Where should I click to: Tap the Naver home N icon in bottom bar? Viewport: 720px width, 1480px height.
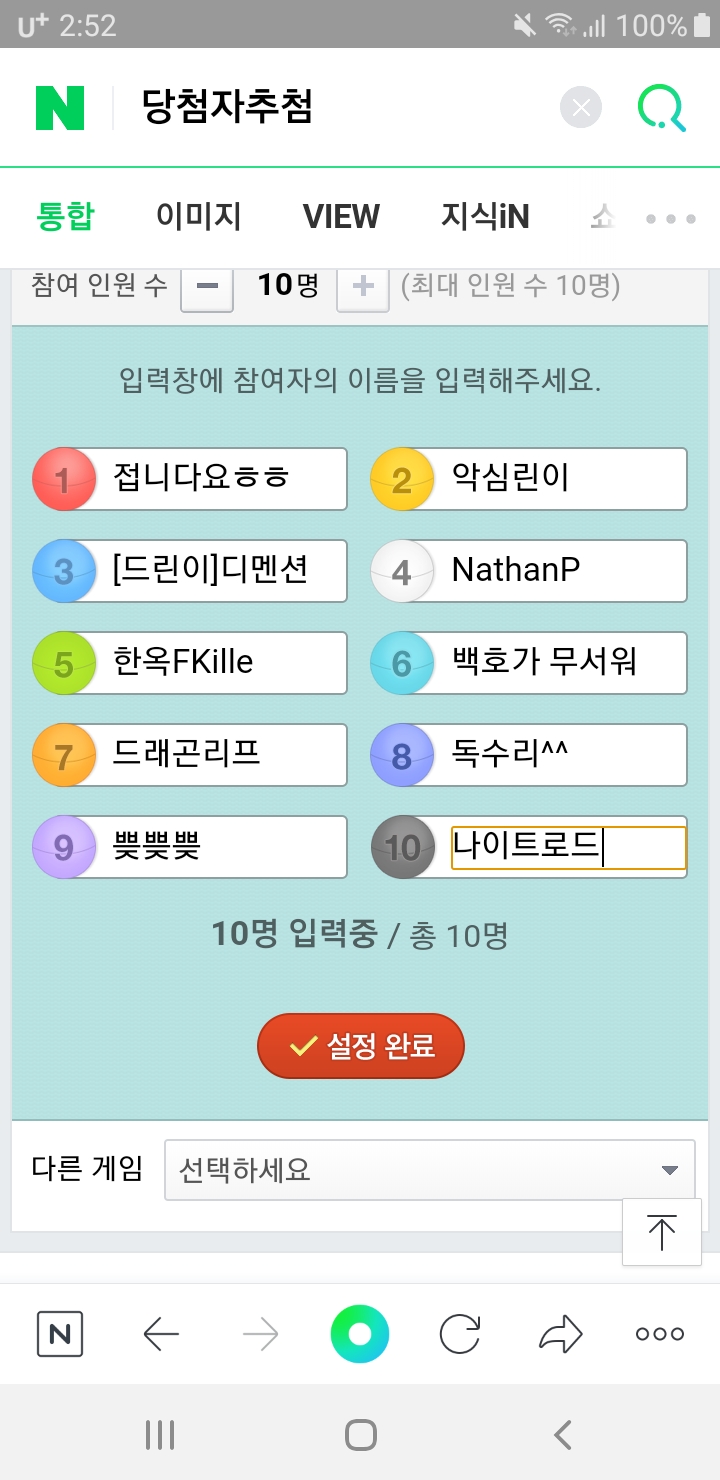[x=60, y=1334]
